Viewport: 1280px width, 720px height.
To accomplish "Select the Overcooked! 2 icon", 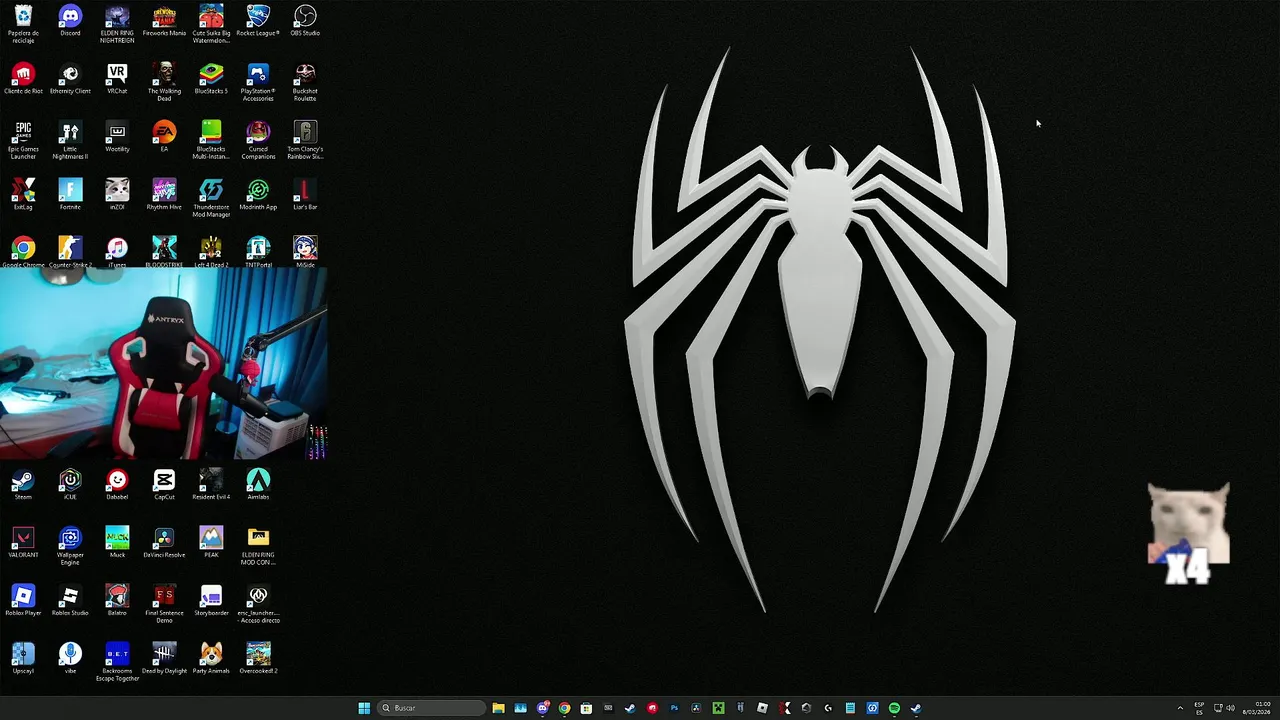I will (x=258, y=659).
